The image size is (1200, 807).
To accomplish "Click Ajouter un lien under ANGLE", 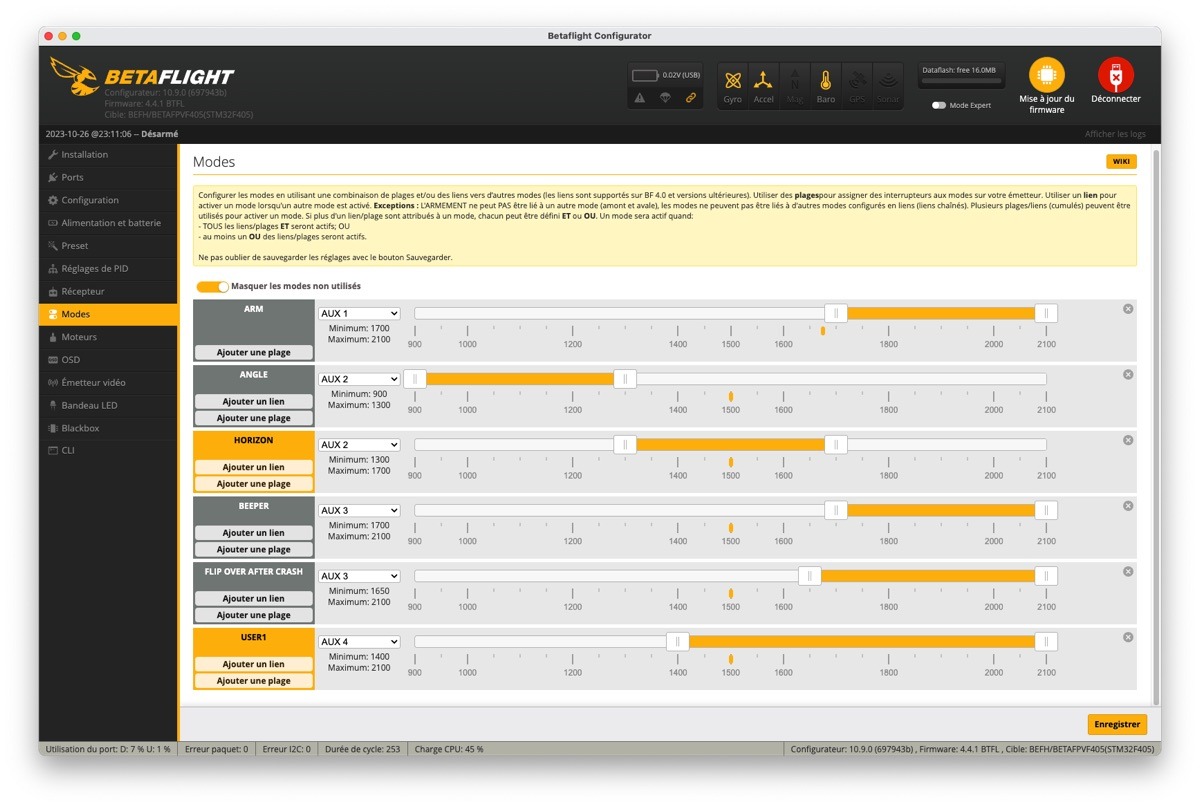I will coord(254,401).
